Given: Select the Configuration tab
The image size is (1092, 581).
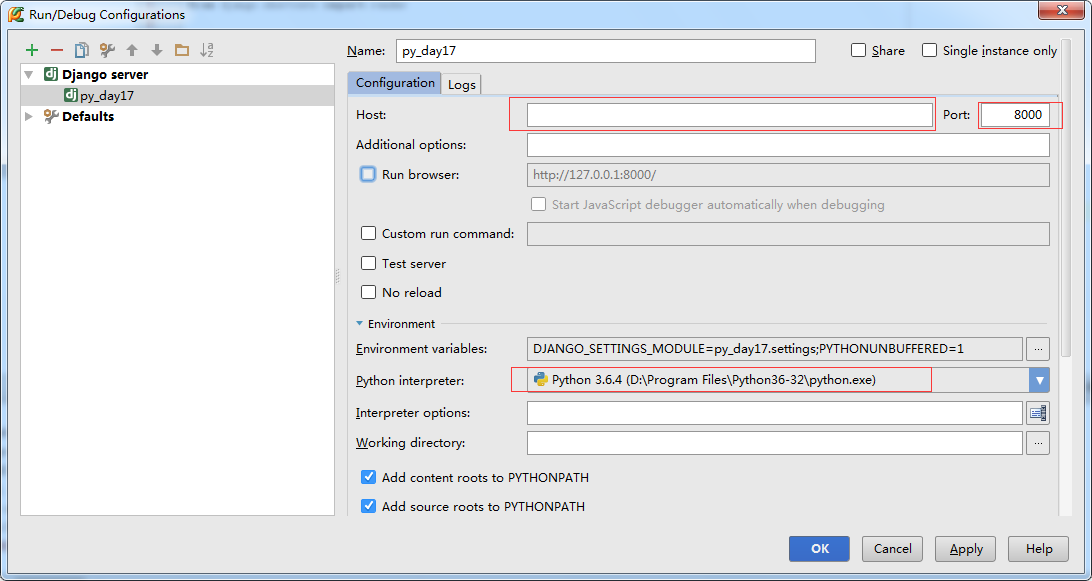Looking at the screenshot, I should [395, 83].
